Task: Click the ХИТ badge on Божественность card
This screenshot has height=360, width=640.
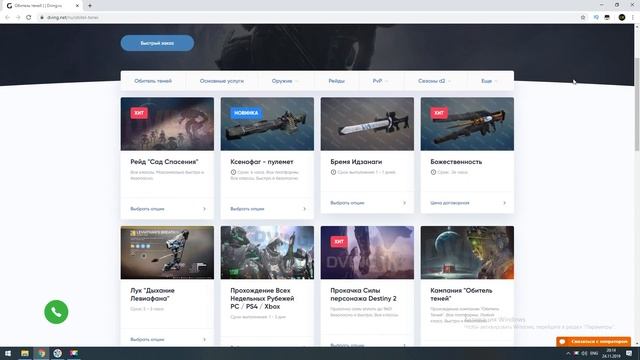Action: pyautogui.click(x=439, y=113)
